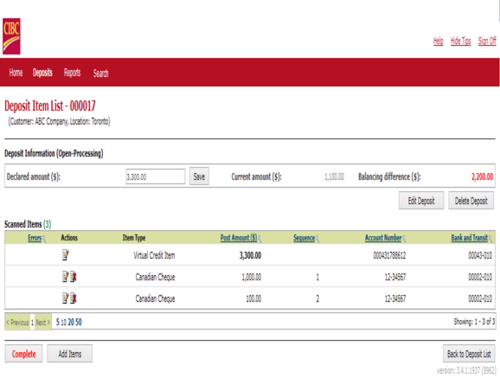Show 20 items per page
This screenshot has width=500, height=385.
71,322
